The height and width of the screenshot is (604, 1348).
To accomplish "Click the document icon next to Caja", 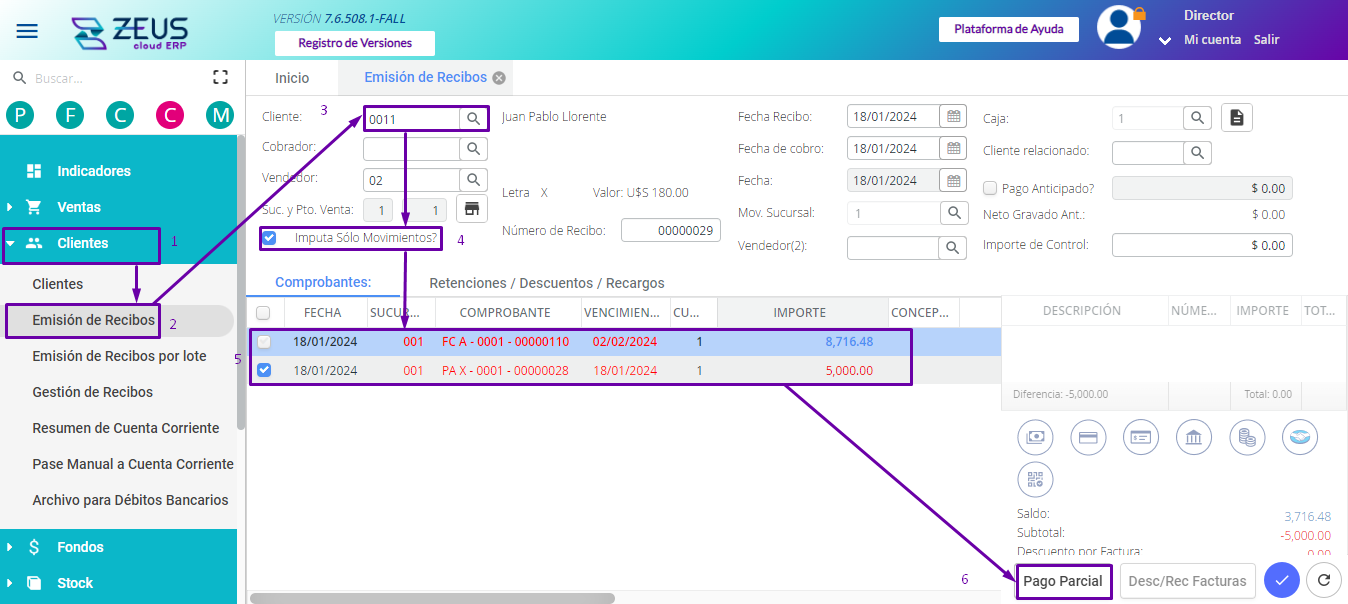I will coord(1237,118).
